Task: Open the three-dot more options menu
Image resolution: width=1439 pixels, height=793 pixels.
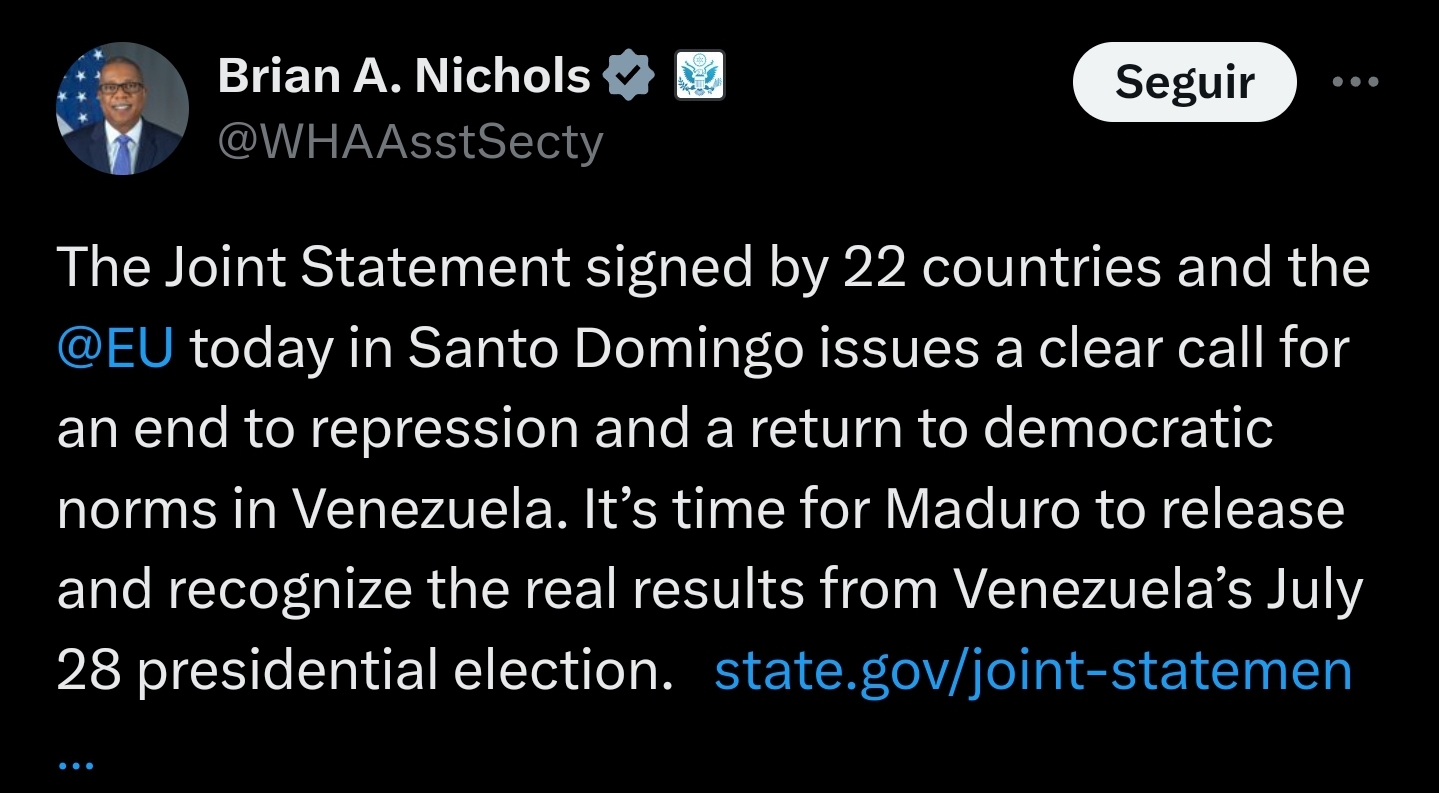Action: pos(1356,82)
